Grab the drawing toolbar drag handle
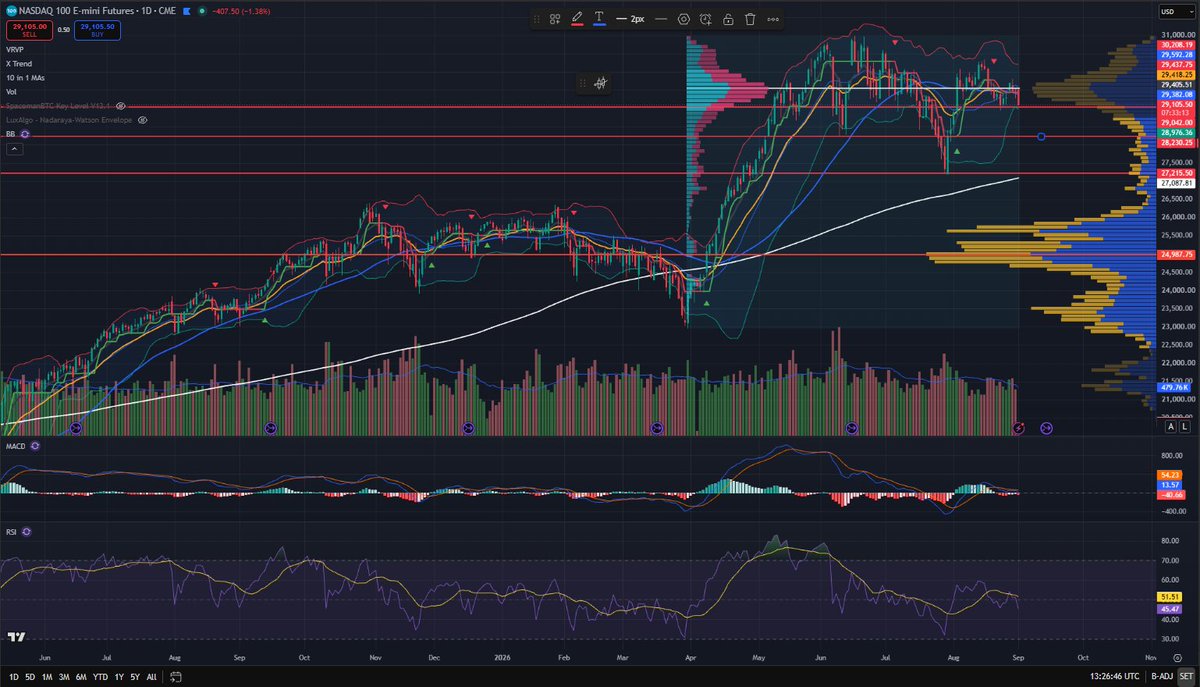This screenshot has width=1200, height=687. [x=538, y=19]
